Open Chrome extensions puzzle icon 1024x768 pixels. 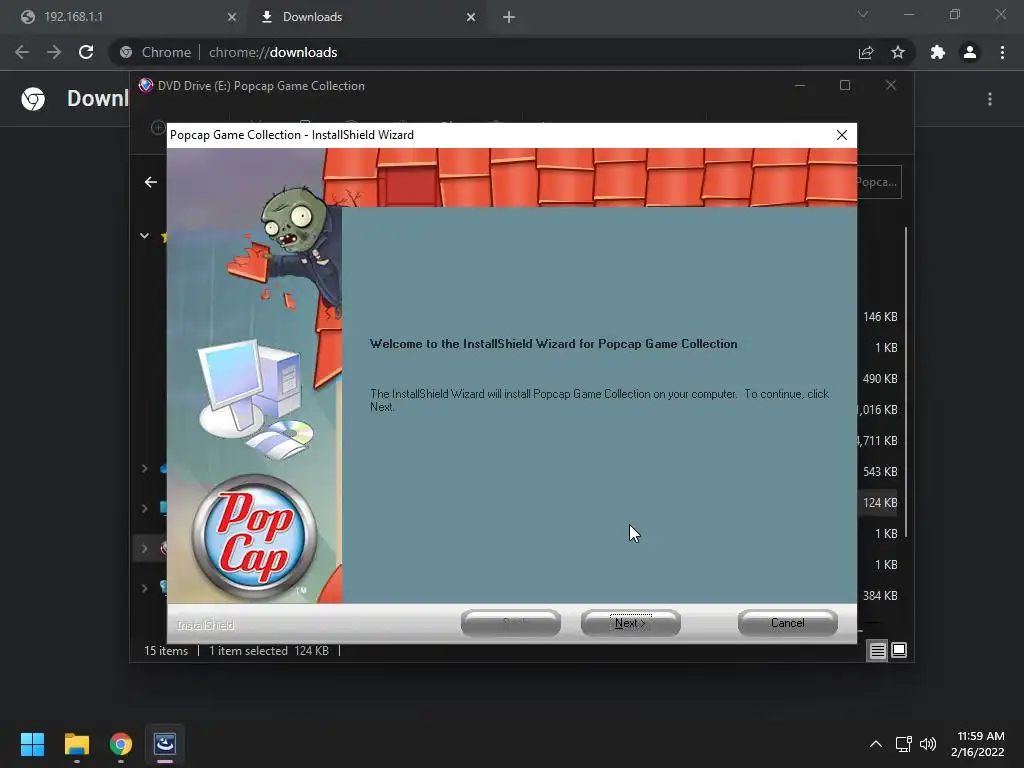938,52
